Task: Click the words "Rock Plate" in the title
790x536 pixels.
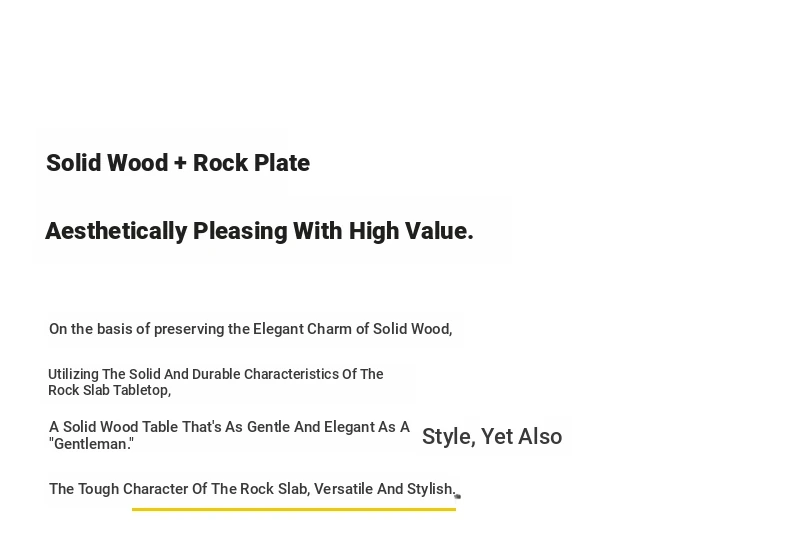Action: (251, 163)
